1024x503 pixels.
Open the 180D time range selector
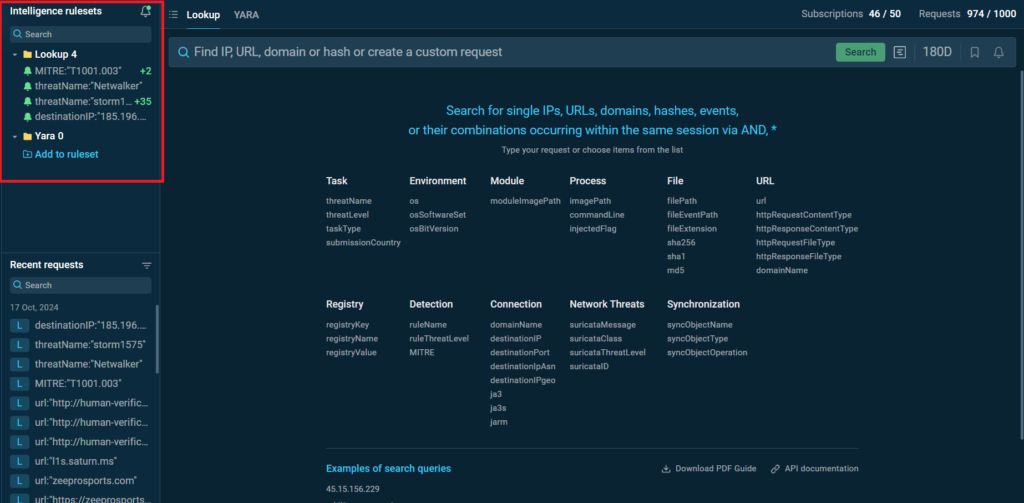[937, 52]
